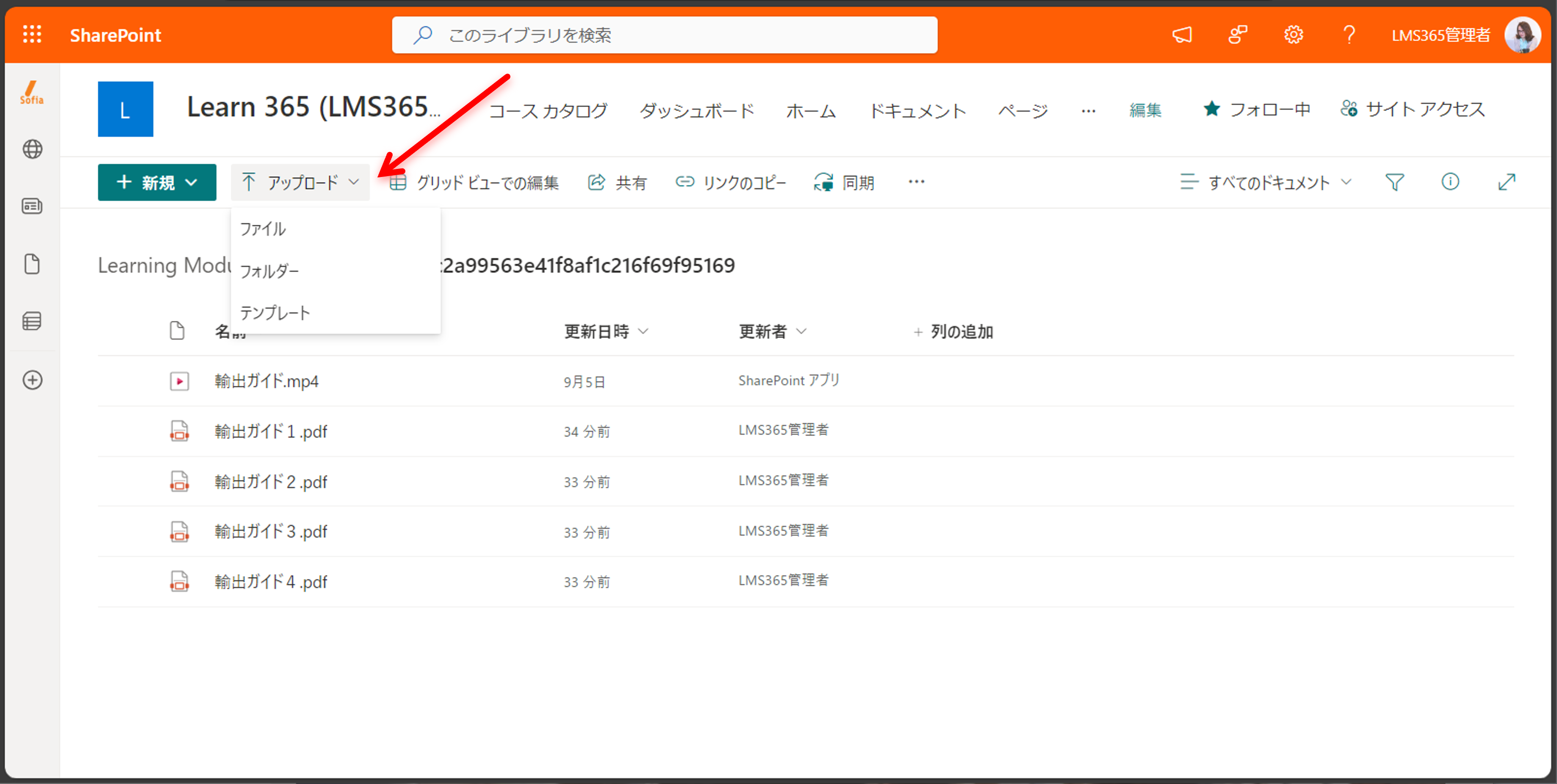Open the filter funnel icon
The height and width of the screenshot is (784, 1557).
pos(1394,182)
